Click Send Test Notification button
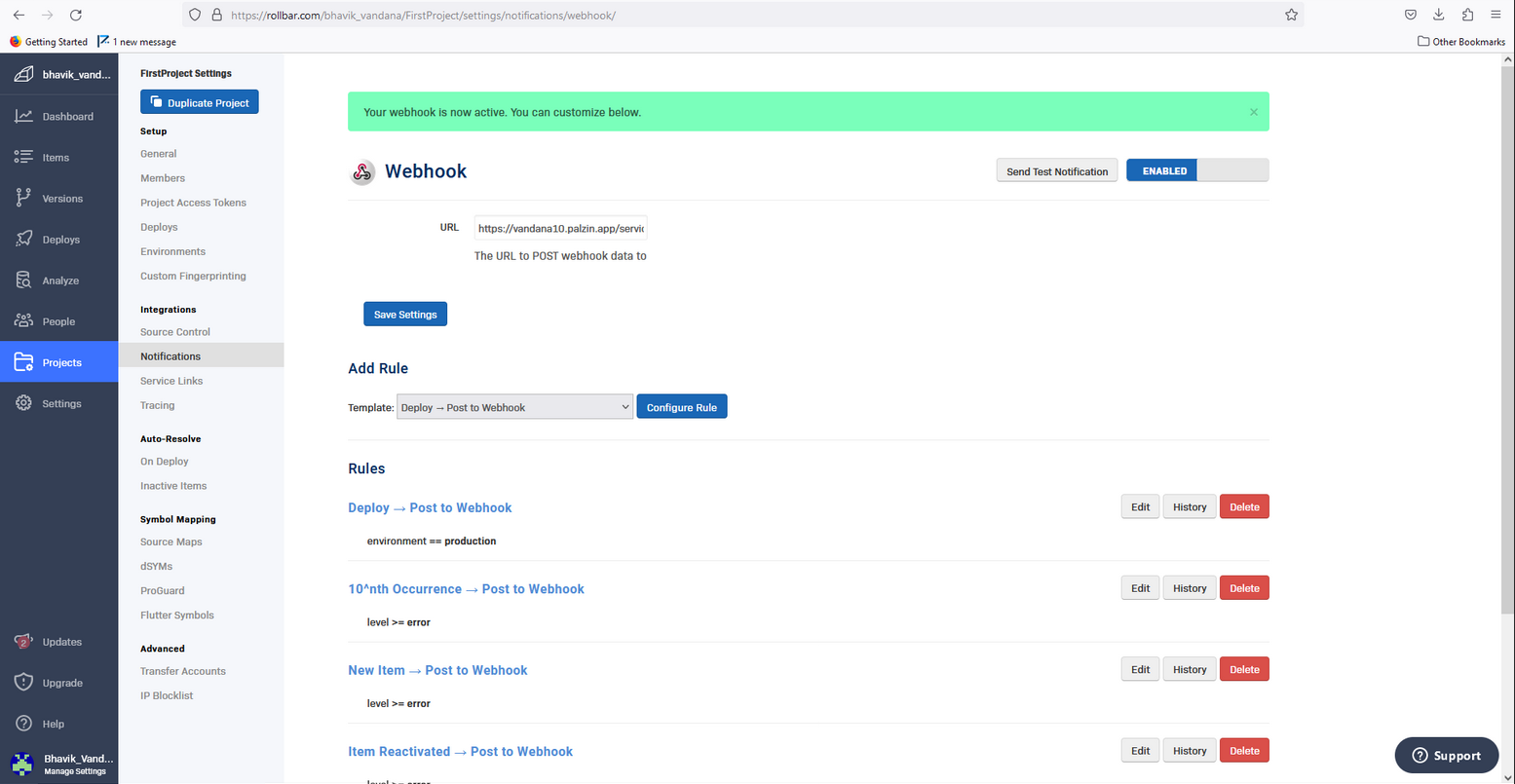Screen dimensions: 1515x784 tap(1057, 171)
